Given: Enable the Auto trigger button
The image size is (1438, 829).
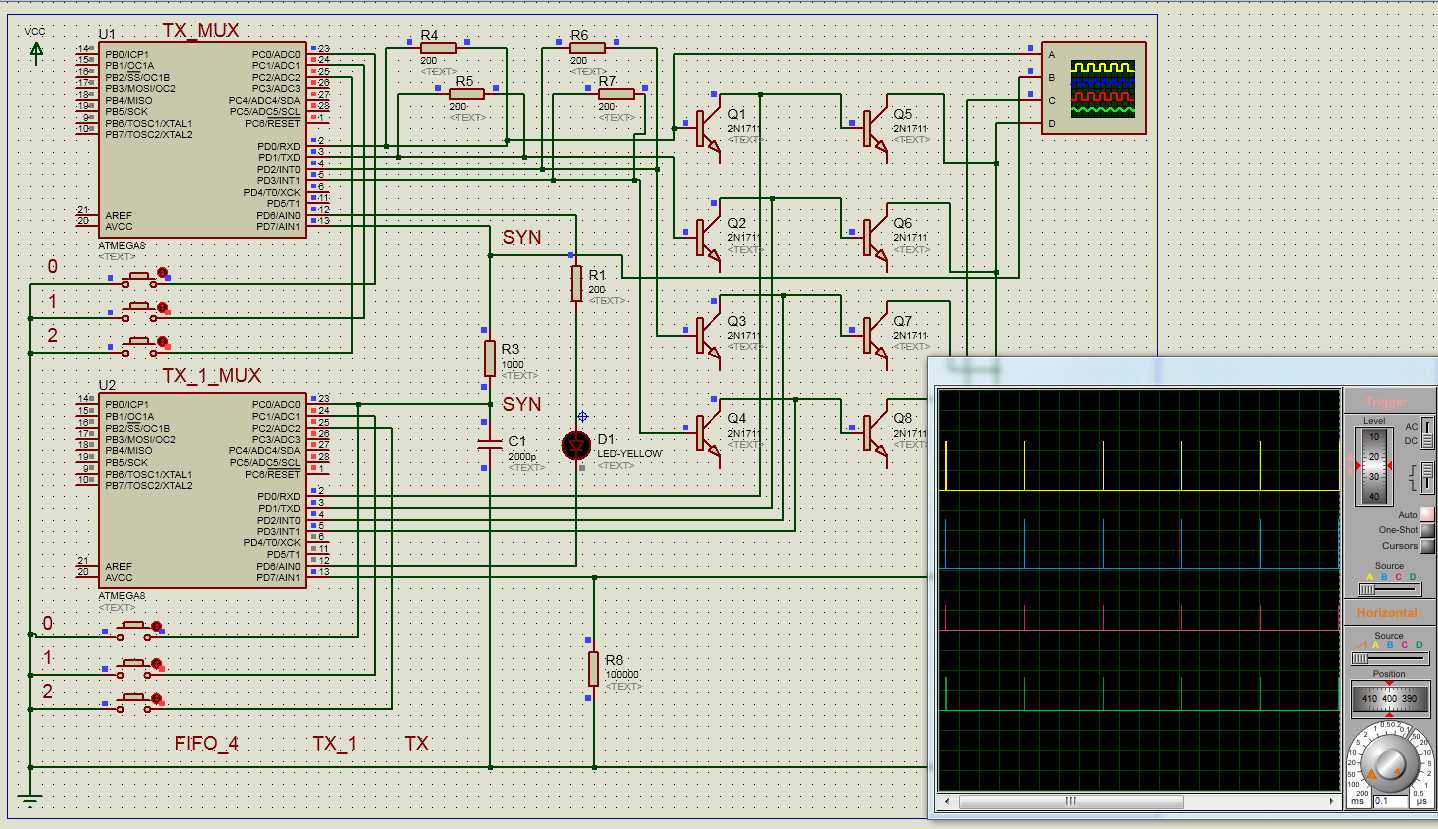Looking at the screenshot, I should 1427,514.
